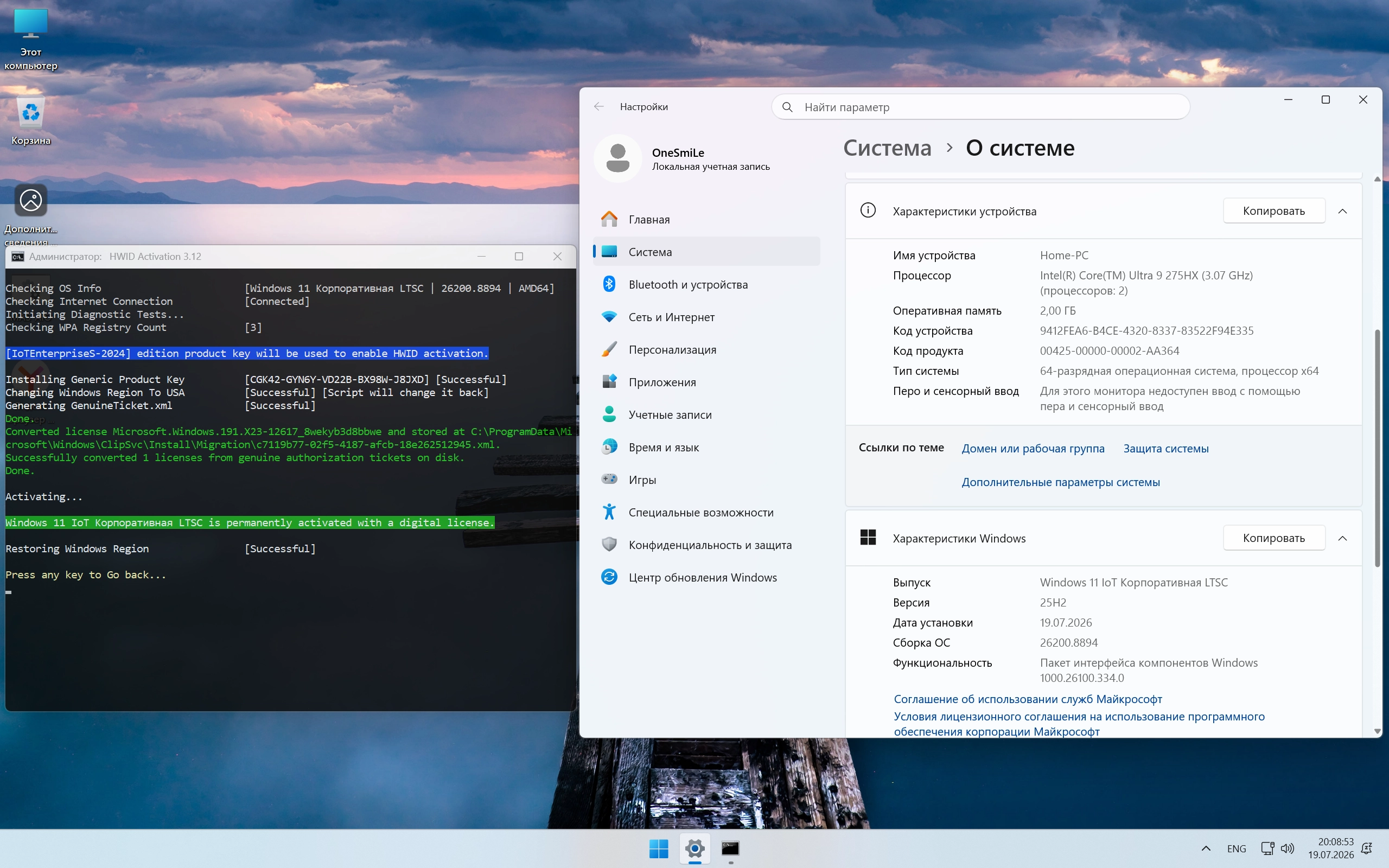Open Соглашение об использовании служб Майкрософт
Viewport: 1389px width, 868px height.
1028,699
